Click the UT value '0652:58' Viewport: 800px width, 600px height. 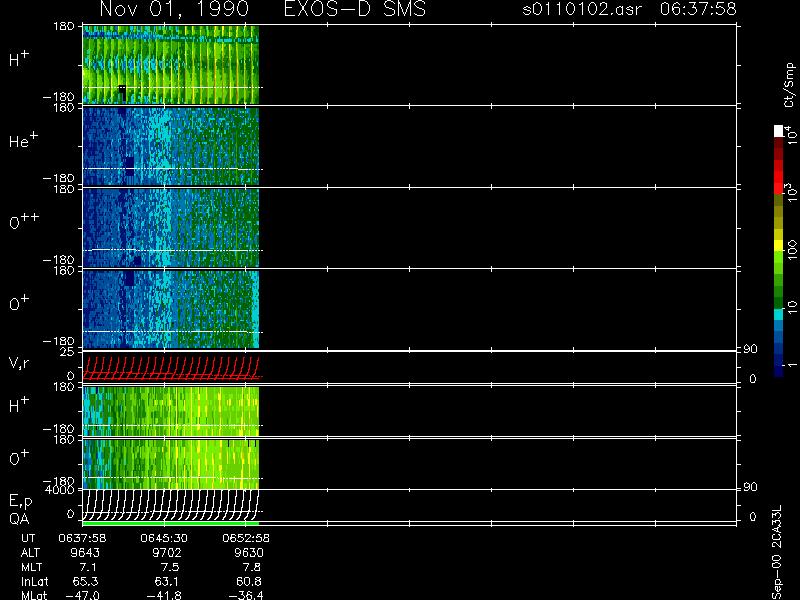[x=245, y=538]
